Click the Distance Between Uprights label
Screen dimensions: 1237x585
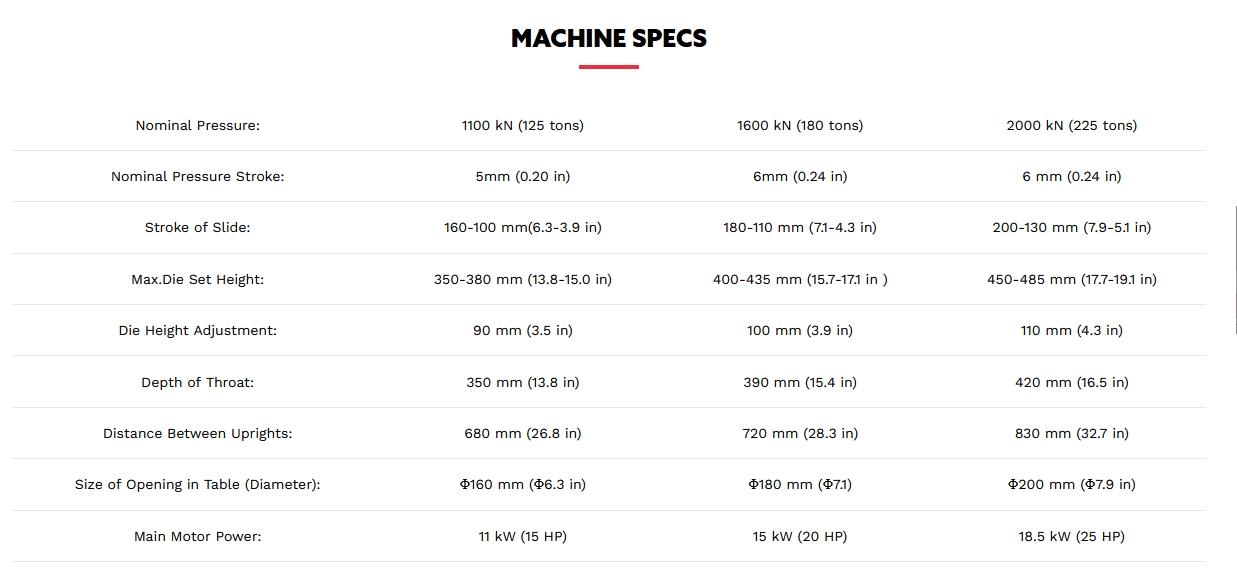(198, 433)
